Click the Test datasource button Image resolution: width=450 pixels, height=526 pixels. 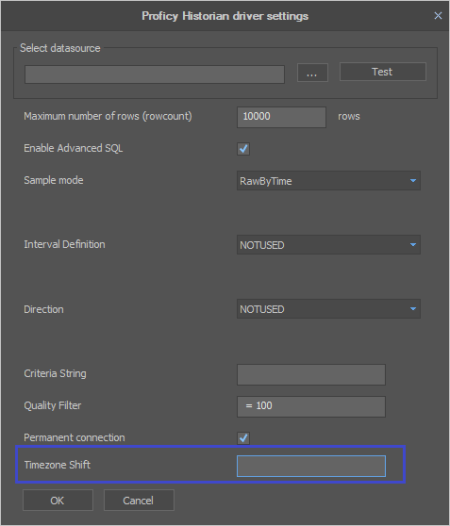click(x=383, y=71)
